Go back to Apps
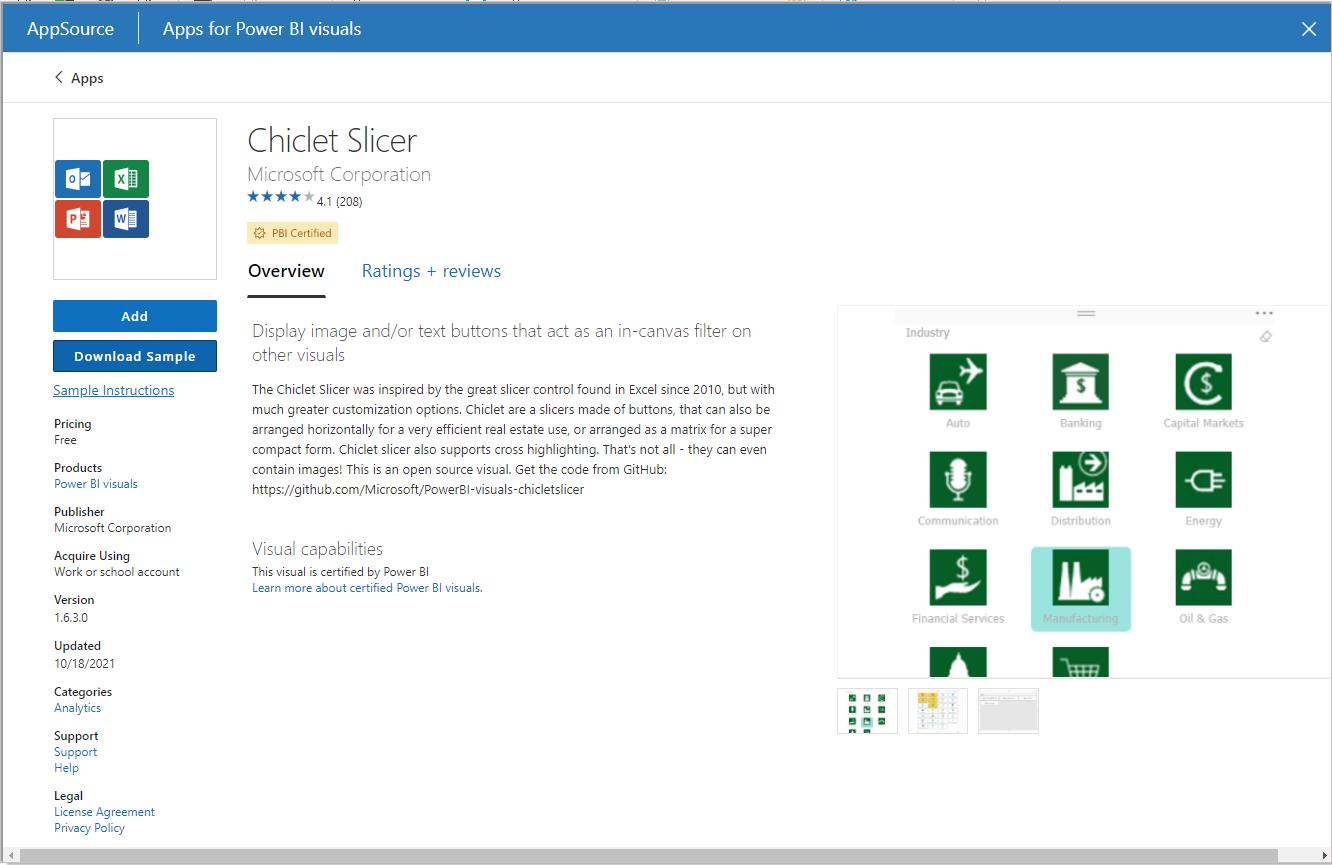This screenshot has height=865, width=1332. pyautogui.click(x=79, y=78)
